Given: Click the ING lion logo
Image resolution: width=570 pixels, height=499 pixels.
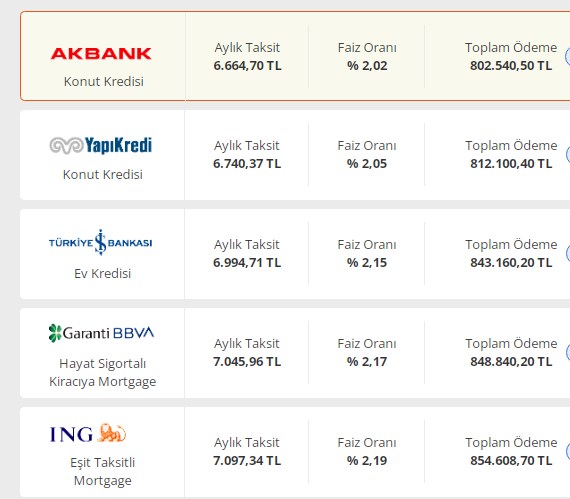Looking at the screenshot, I should [x=88, y=433].
